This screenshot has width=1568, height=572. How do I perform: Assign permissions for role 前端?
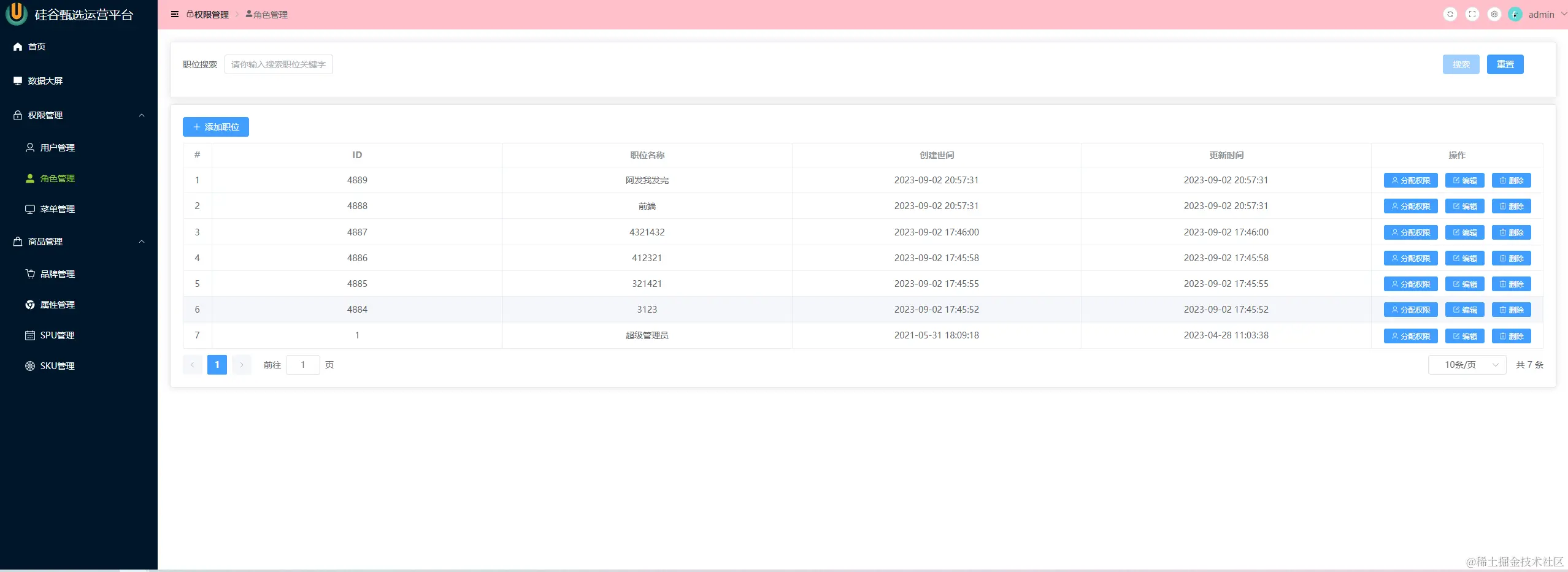tap(1410, 206)
